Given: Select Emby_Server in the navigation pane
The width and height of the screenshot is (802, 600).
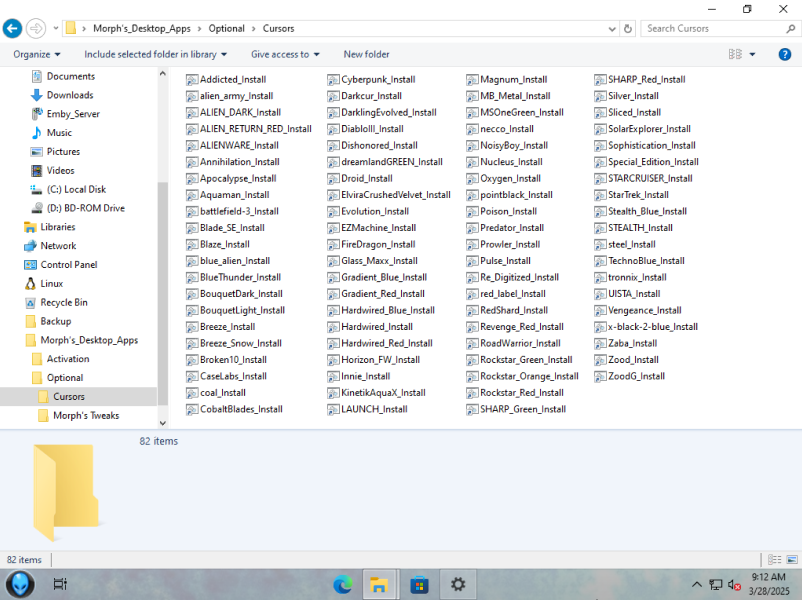Looking at the screenshot, I should pyautogui.click(x=73, y=114).
